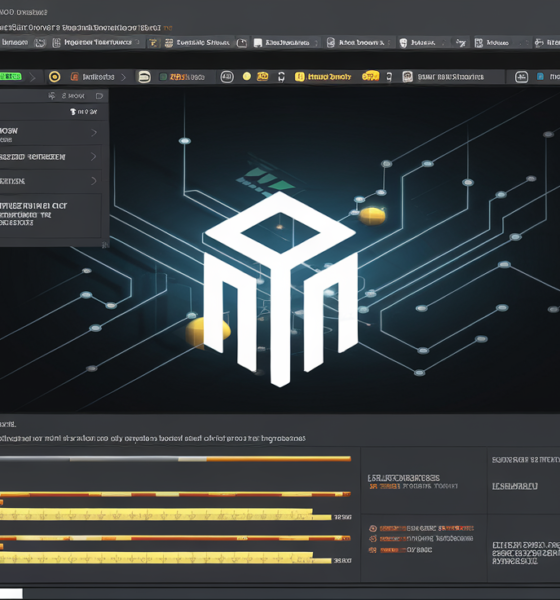The width and height of the screenshot is (560, 600).
Task: Click the top orange and gray progress bar
Action: [x=175, y=458]
